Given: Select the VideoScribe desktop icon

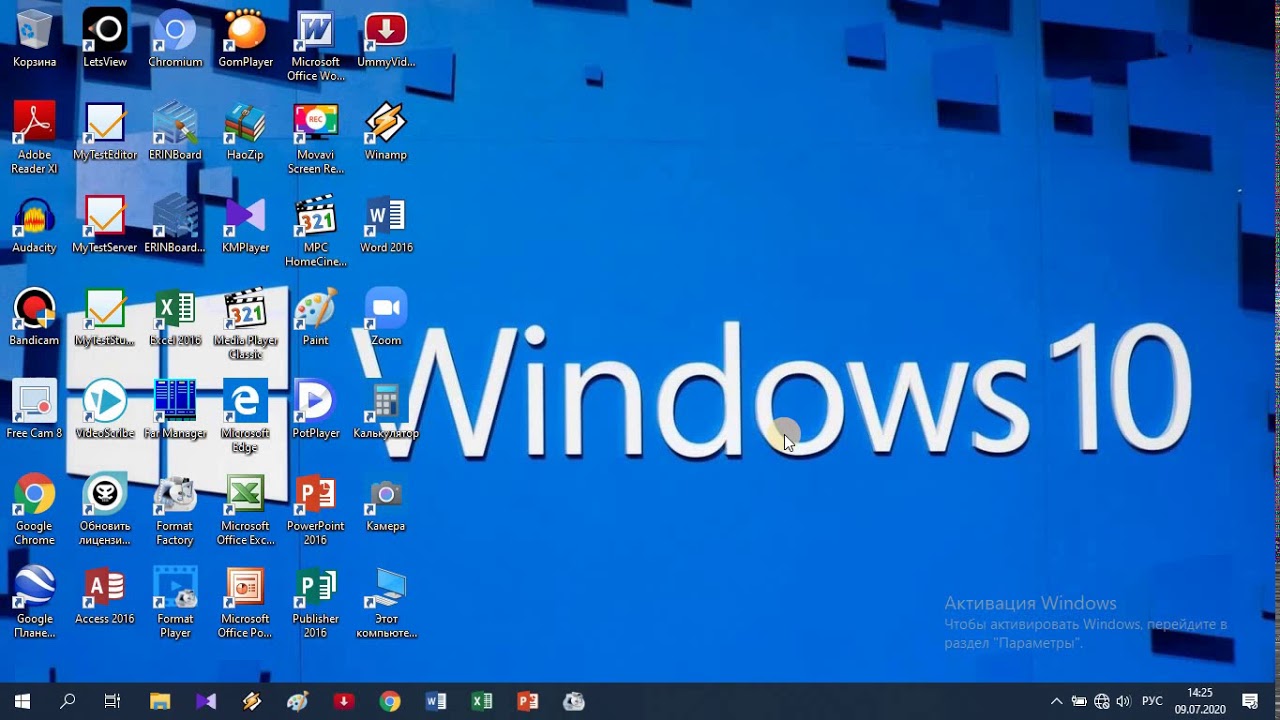Looking at the screenshot, I should click(105, 410).
